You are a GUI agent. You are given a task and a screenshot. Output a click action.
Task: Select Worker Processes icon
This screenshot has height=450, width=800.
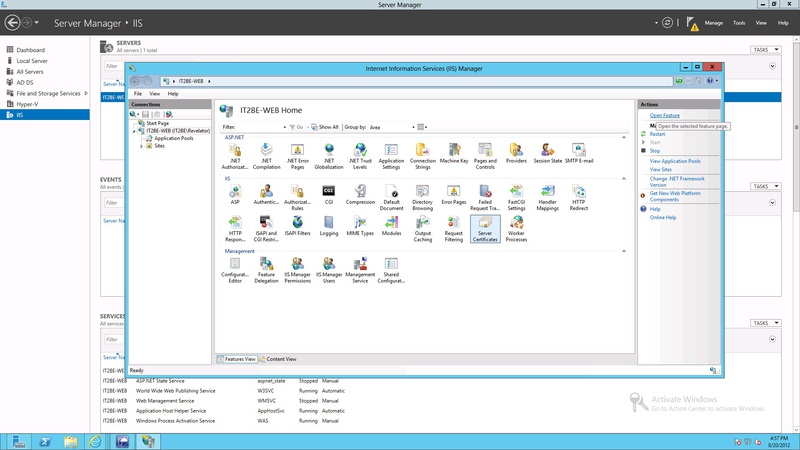coord(516,228)
